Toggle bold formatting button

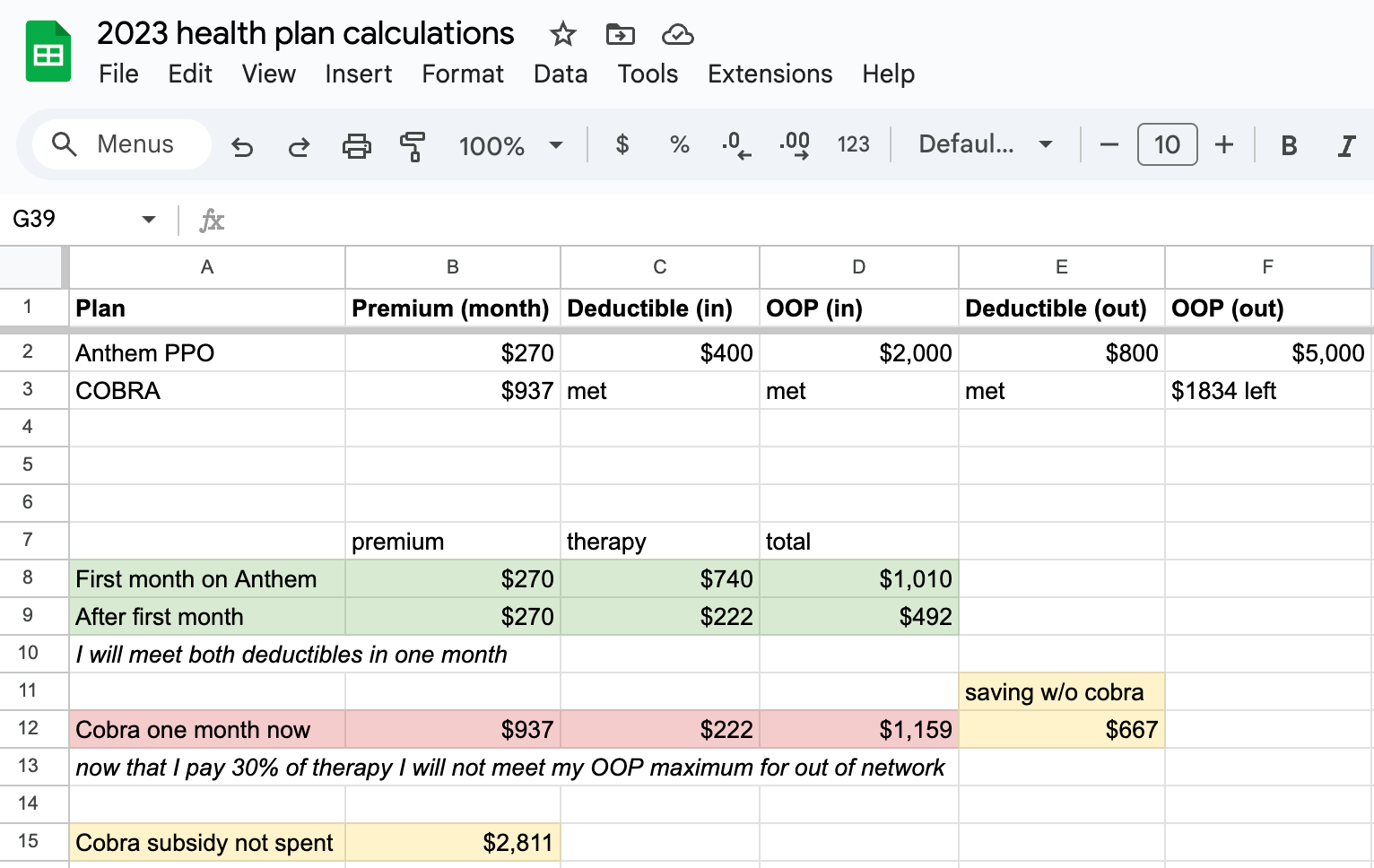pos(1289,145)
